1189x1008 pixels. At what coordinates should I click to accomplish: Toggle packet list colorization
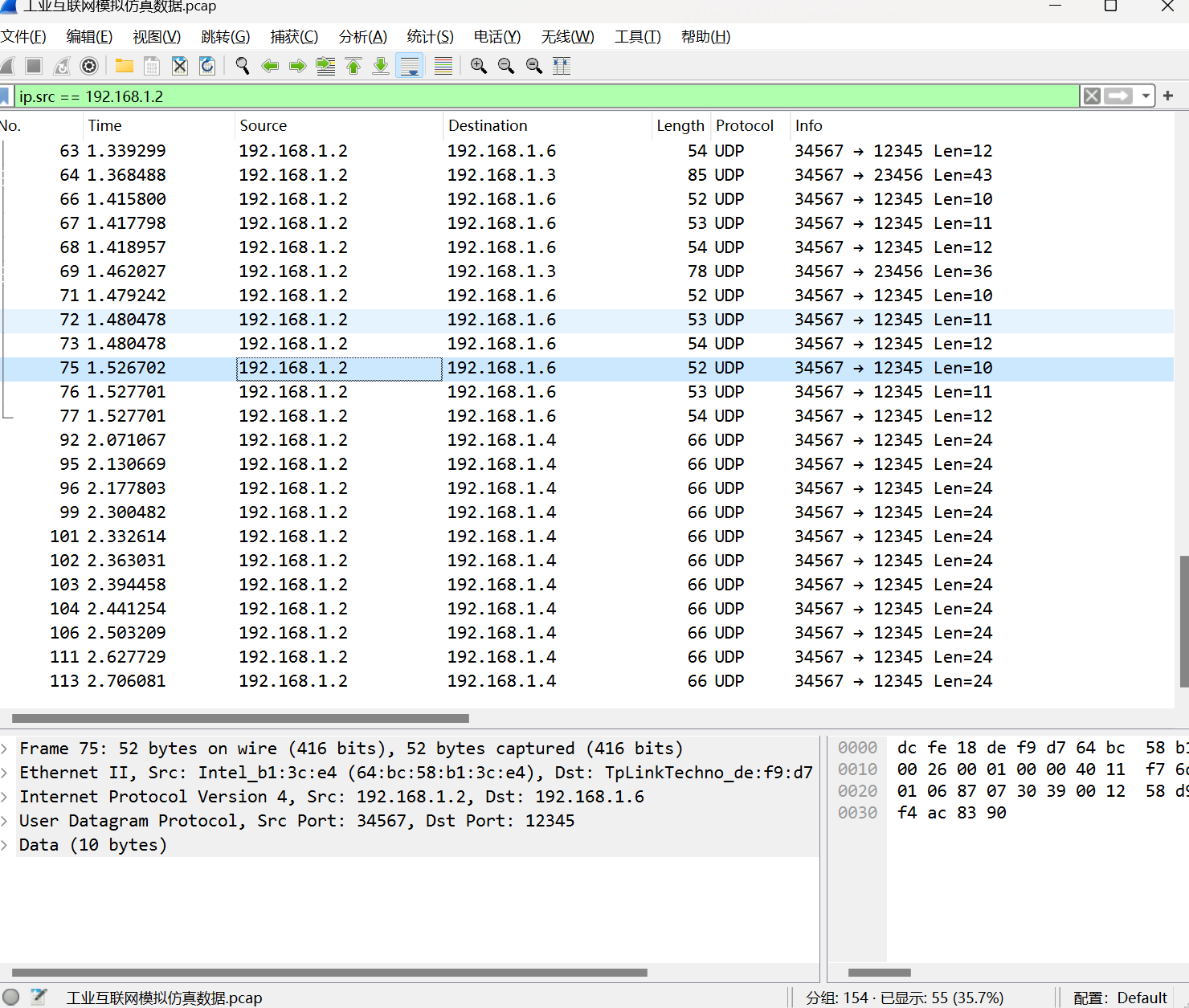click(x=443, y=66)
